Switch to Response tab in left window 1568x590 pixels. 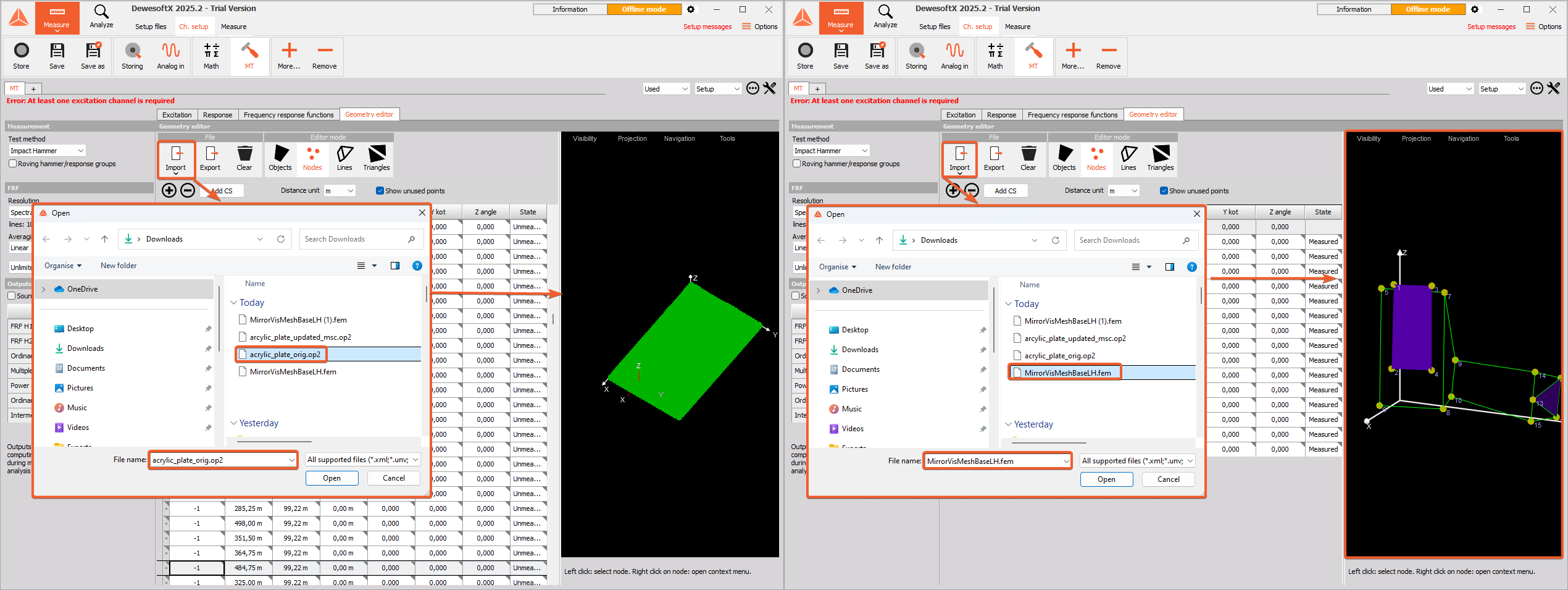218,115
